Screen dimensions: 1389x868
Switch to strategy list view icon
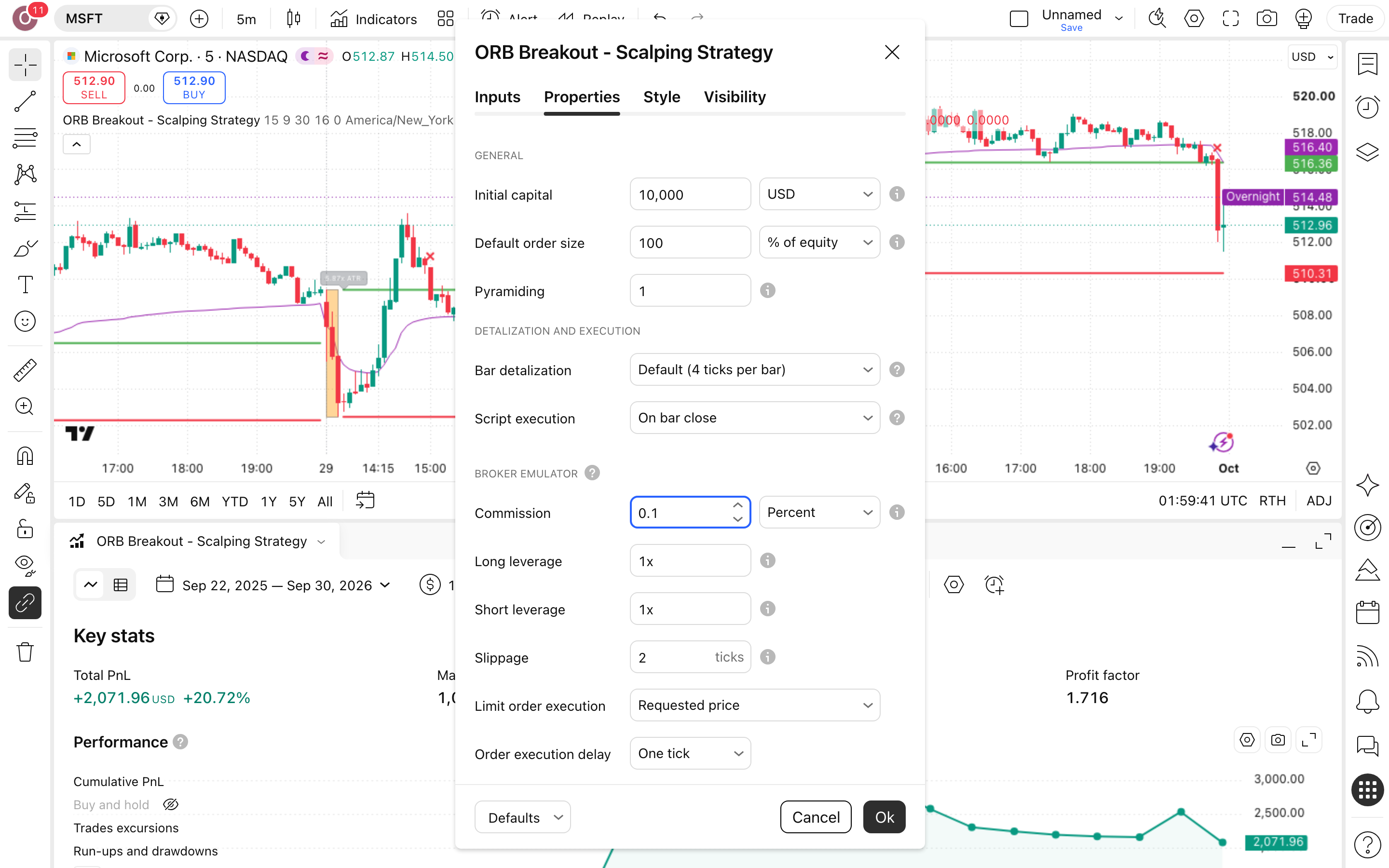pyautogui.click(x=121, y=585)
